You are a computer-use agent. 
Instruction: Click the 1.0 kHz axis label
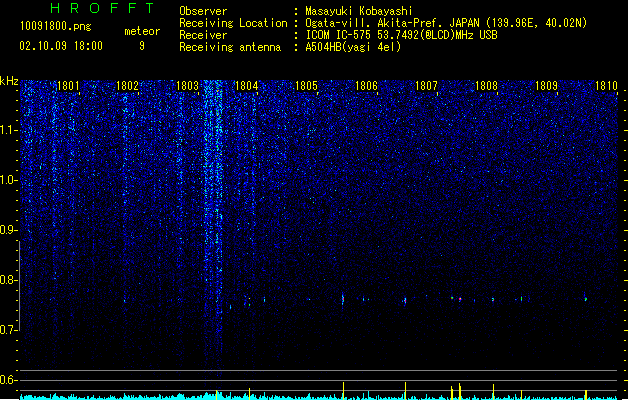(8, 180)
